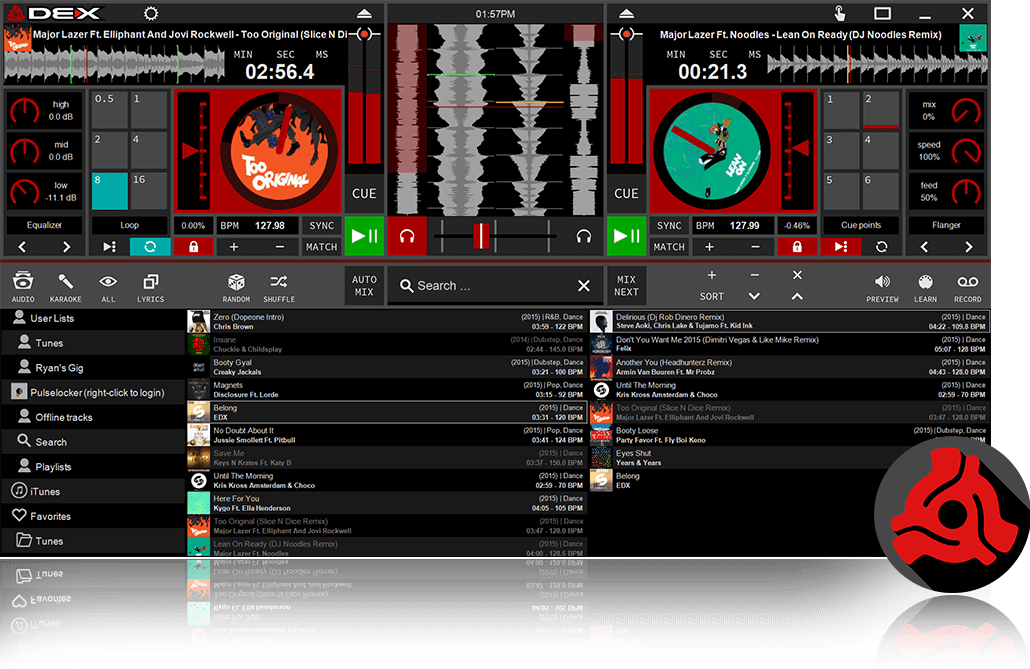Toggle the All visibility eye icon

108,283
